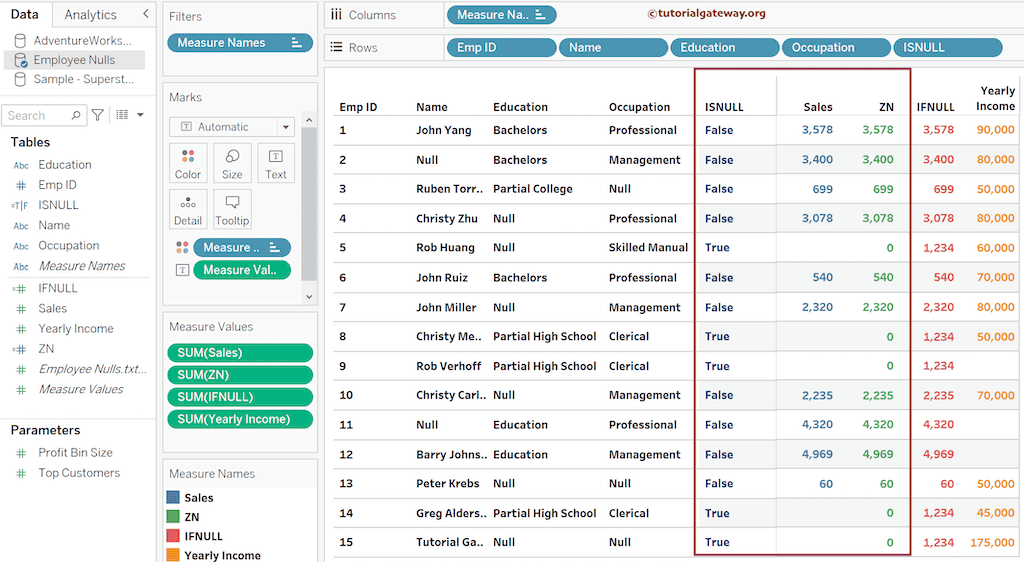Image resolution: width=1024 pixels, height=562 pixels.
Task: Click the Detail marks card button
Action: click(188, 209)
